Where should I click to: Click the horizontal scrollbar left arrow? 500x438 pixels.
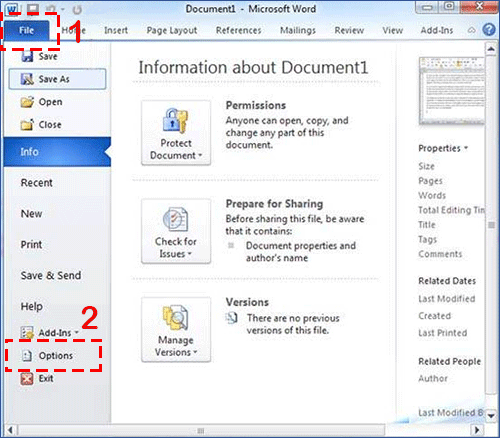tap(10, 430)
